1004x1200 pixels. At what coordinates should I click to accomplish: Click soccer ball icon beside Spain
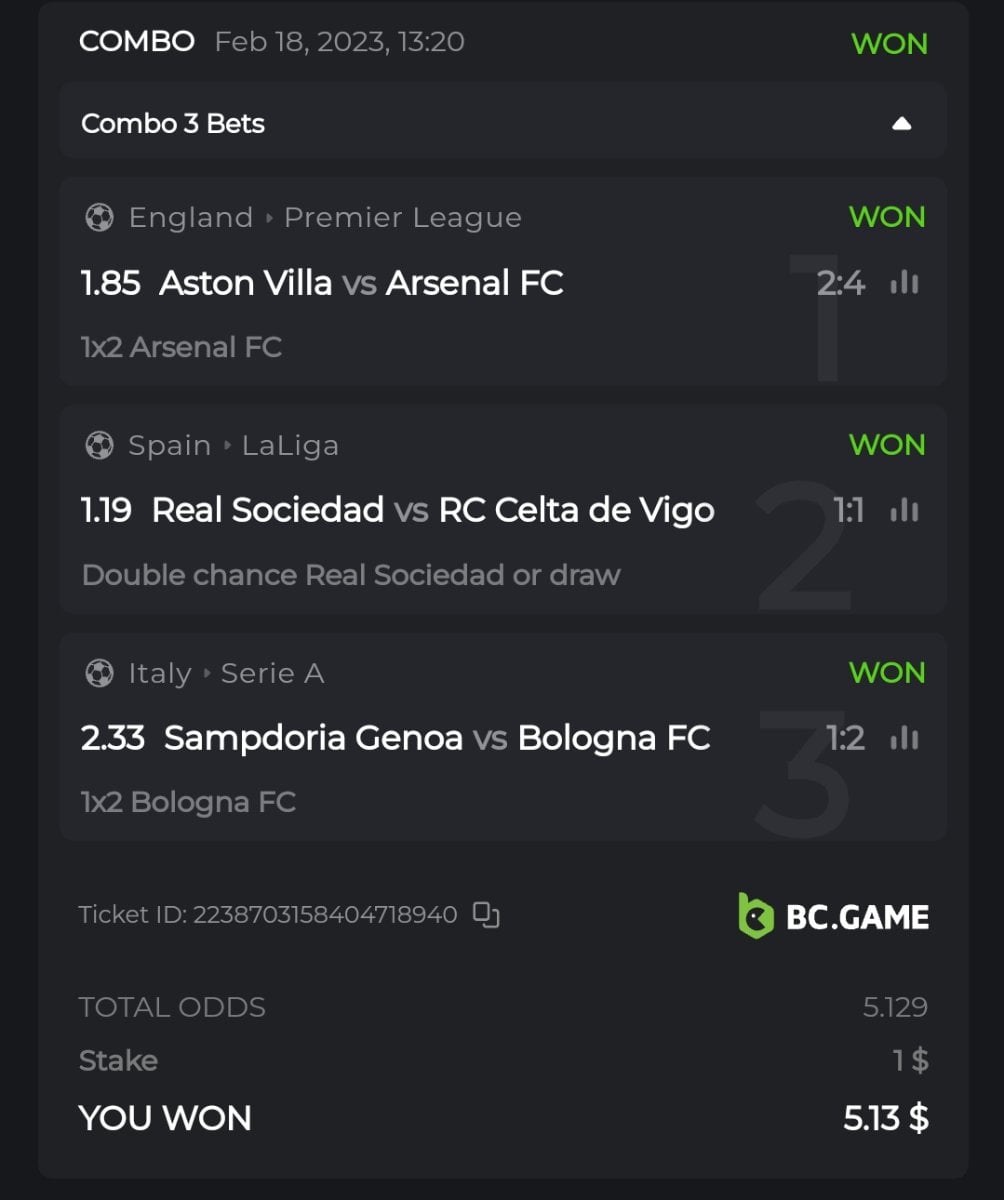point(99,446)
